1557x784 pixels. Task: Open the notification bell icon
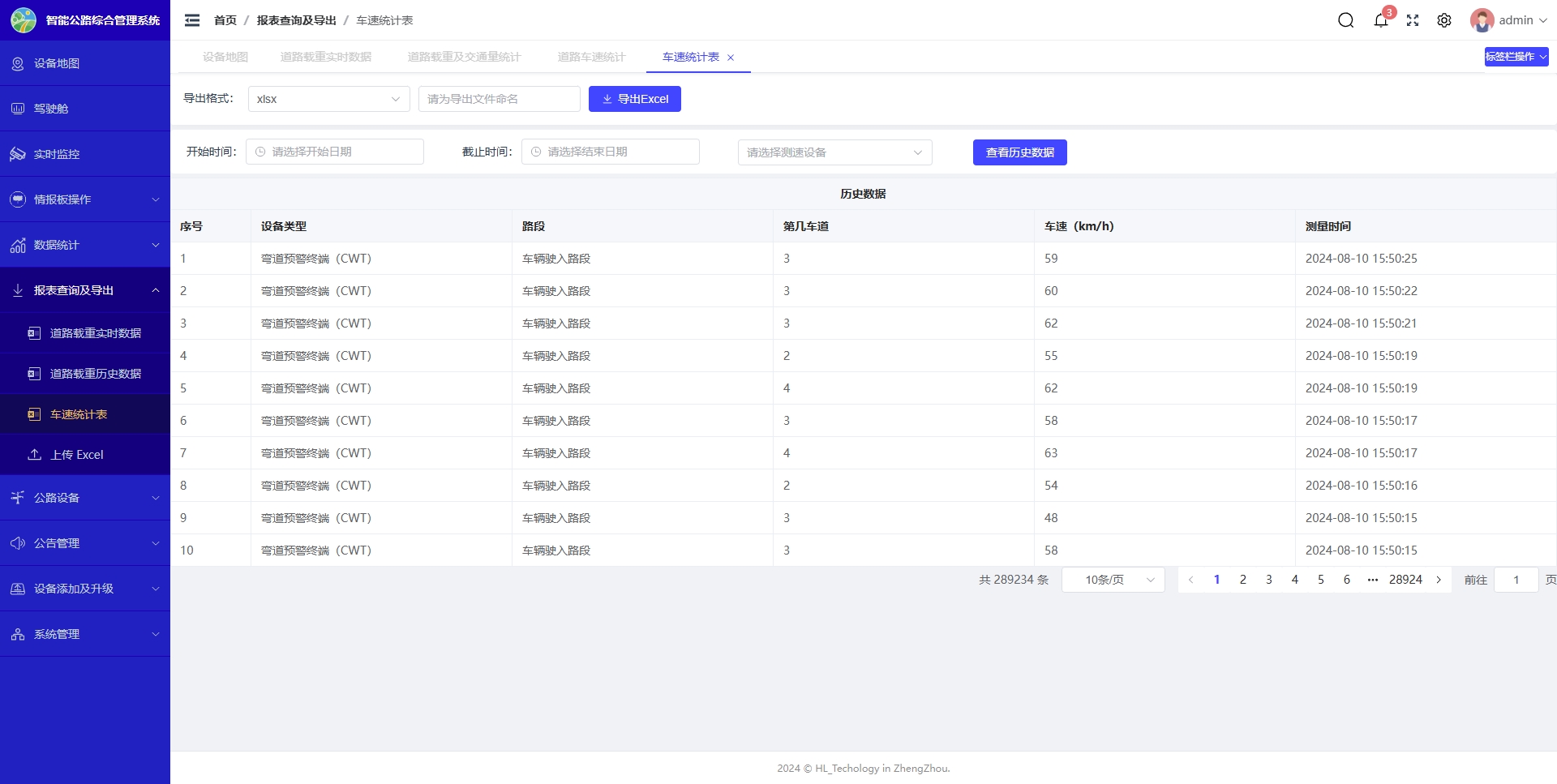(1380, 20)
